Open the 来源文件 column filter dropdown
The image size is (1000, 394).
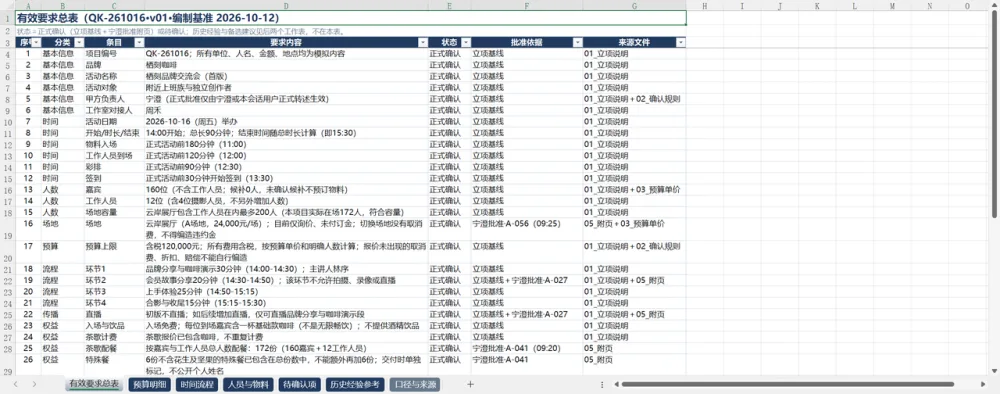tap(681, 42)
